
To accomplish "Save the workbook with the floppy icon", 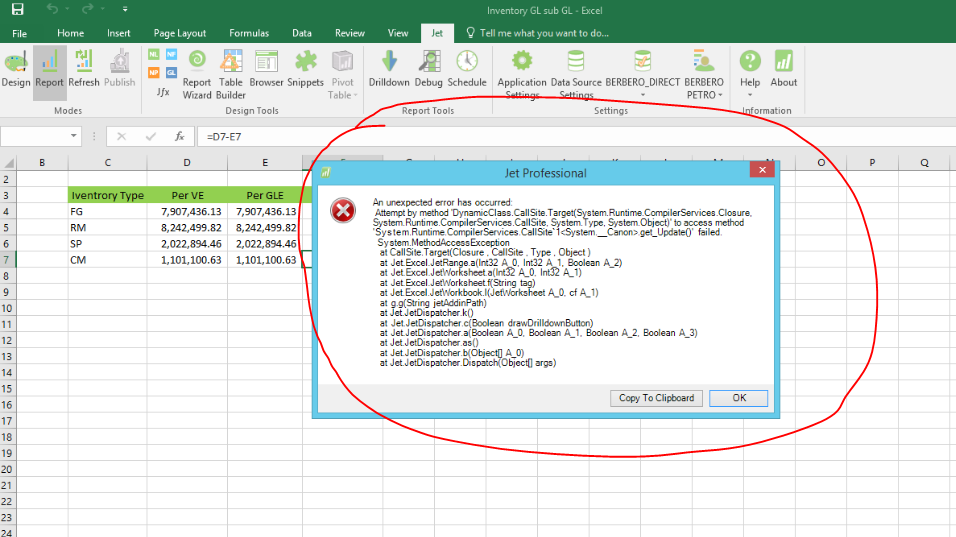I will coord(18,9).
